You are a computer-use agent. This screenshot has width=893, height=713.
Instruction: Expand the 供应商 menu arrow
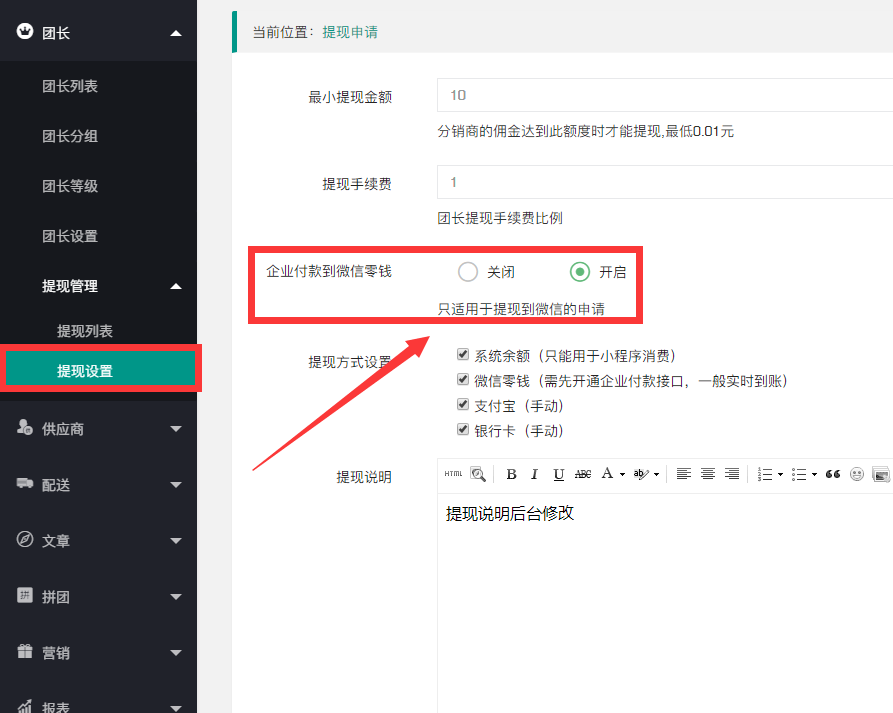pyautogui.click(x=176, y=429)
